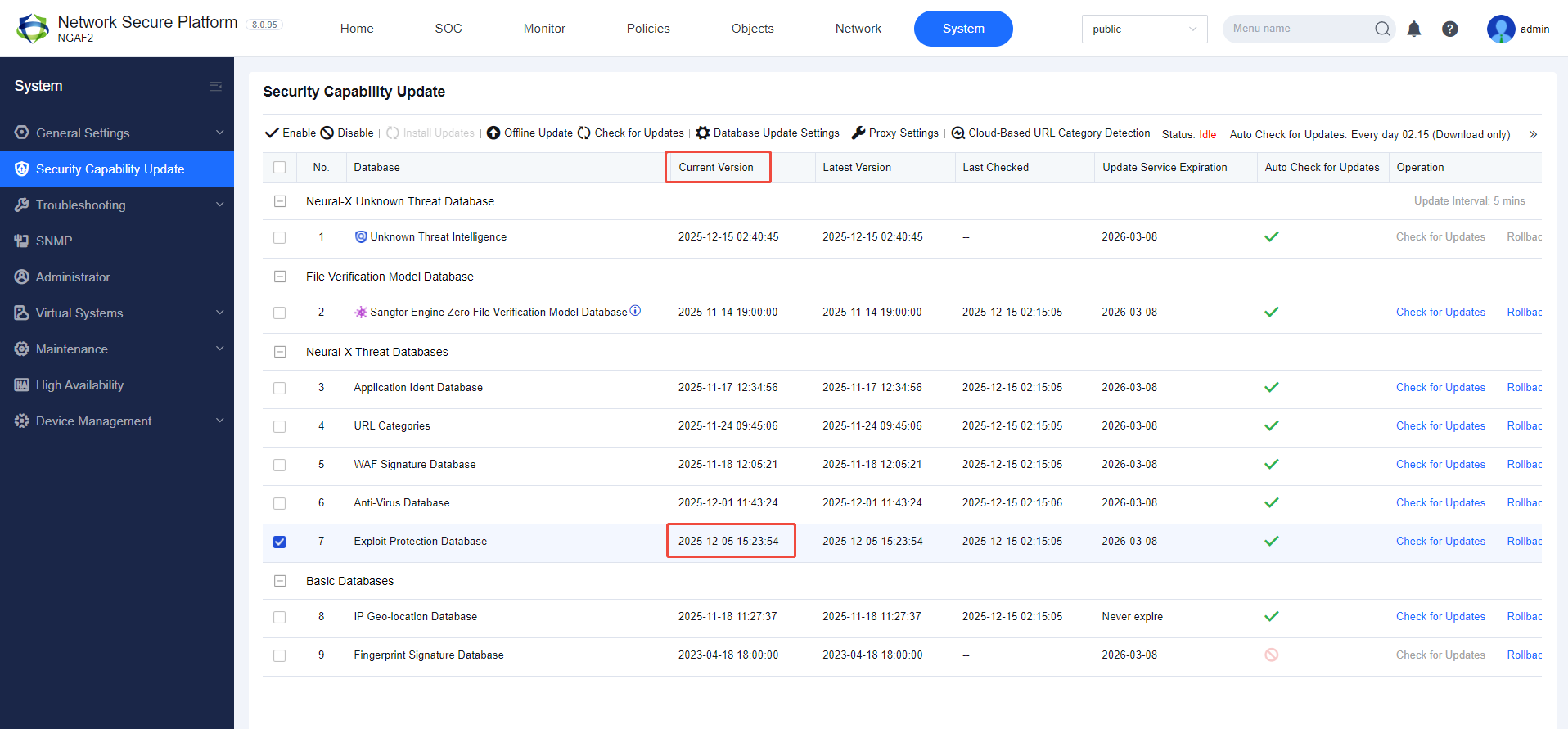Viewport: 1568px width, 729px height.
Task: Click the Offline Update upload icon
Action: (x=493, y=133)
